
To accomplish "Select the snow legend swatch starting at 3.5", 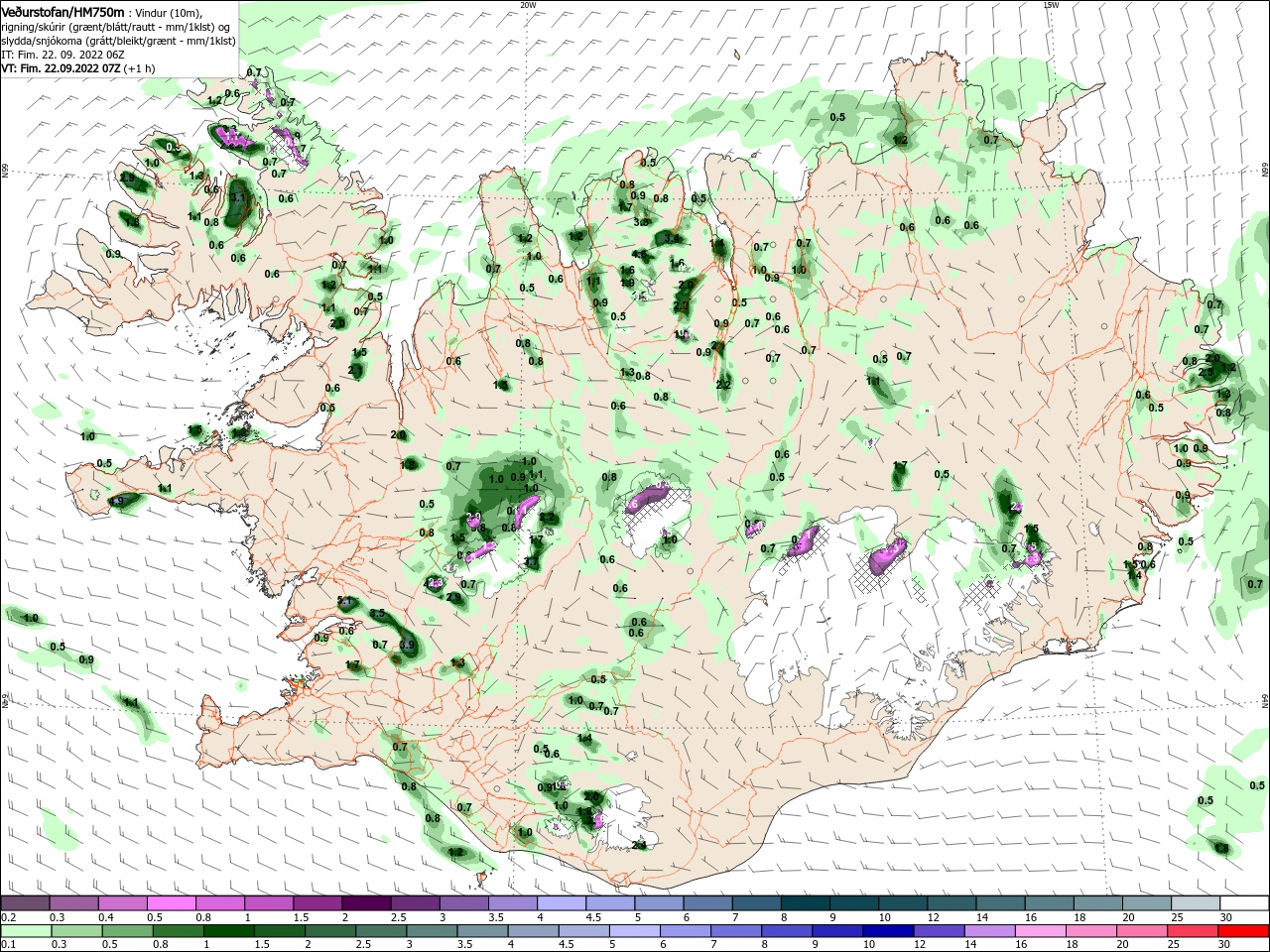I will [x=512, y=903].
